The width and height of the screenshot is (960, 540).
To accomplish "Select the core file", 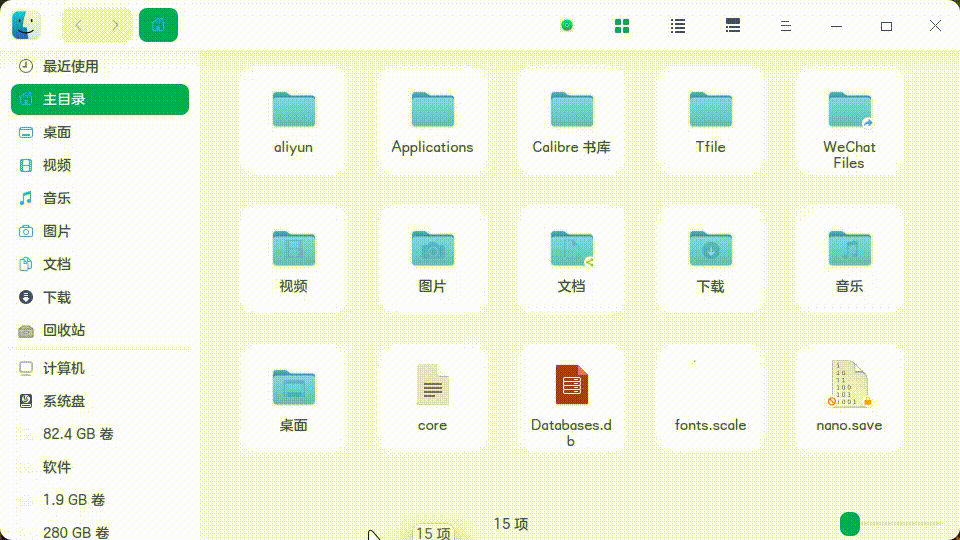I will [432, 400].
